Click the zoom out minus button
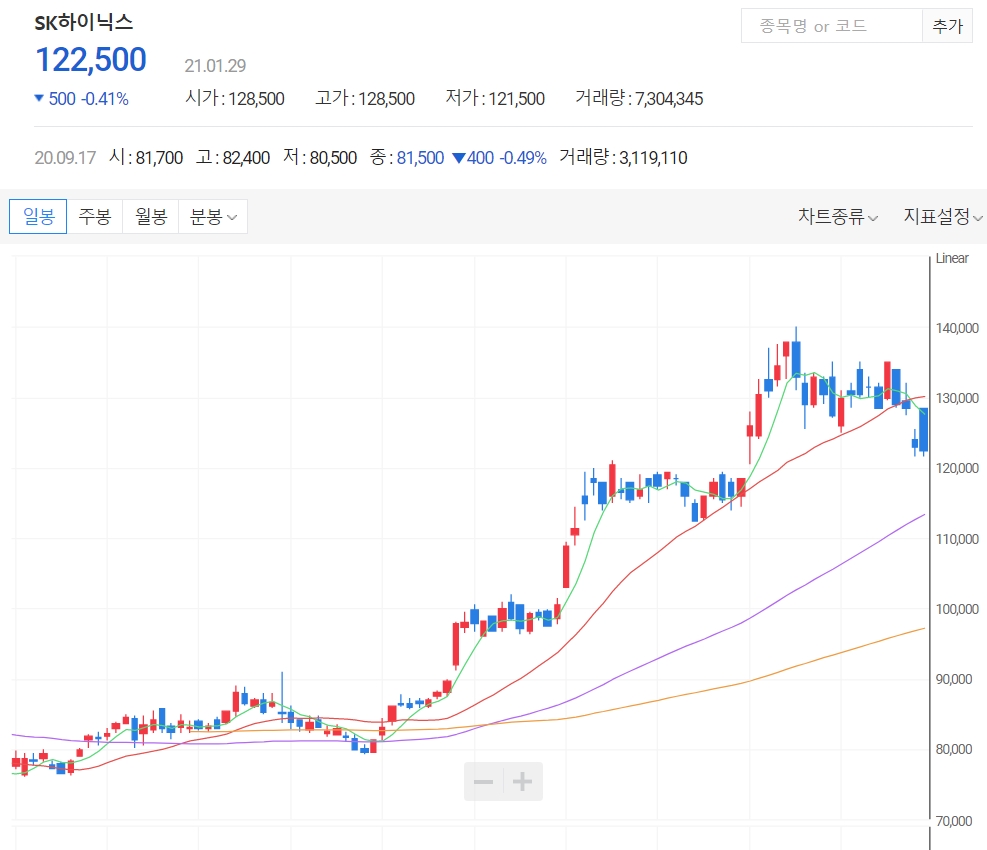 483,782
